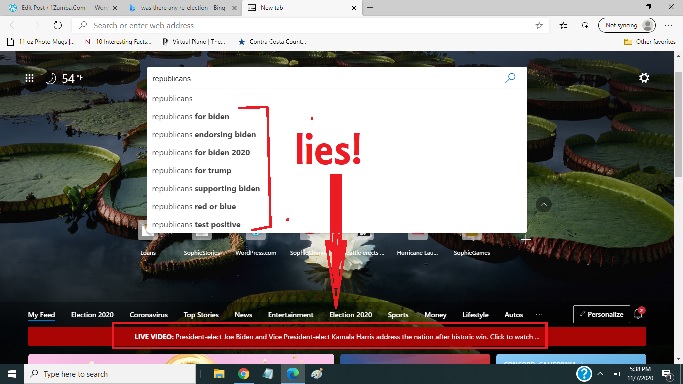Screen dimensions: 683x384
Task: Open File Explorer from the taskbar
Action: pos(219,374)
